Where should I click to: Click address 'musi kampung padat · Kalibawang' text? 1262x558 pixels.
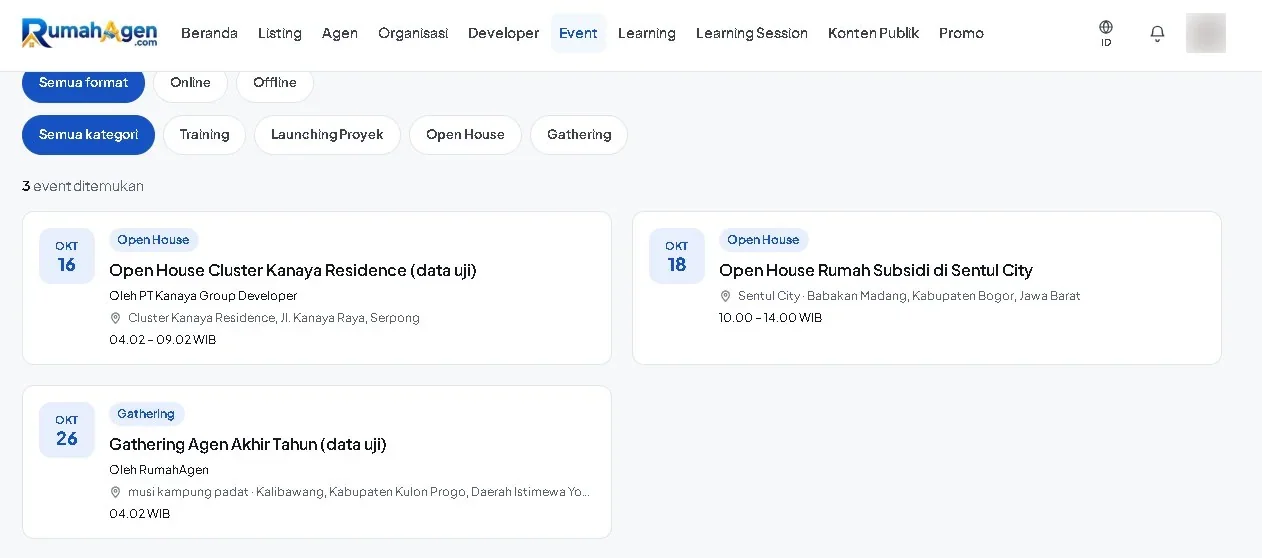359,492
